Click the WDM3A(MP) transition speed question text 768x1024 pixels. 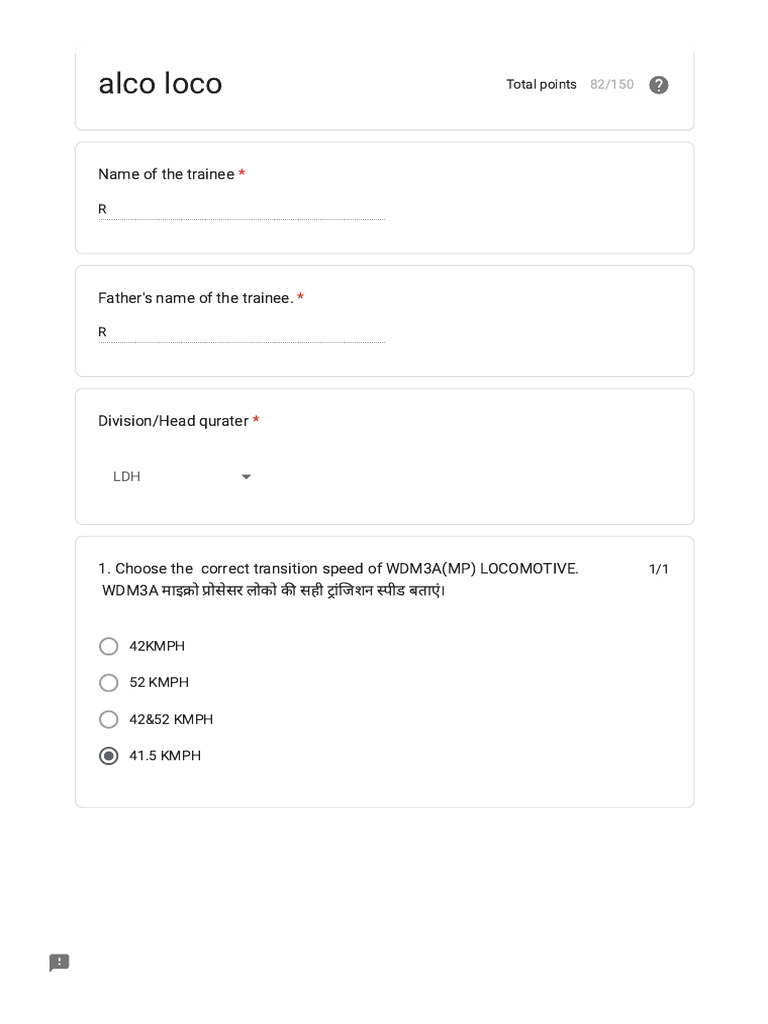coord(338,568)
